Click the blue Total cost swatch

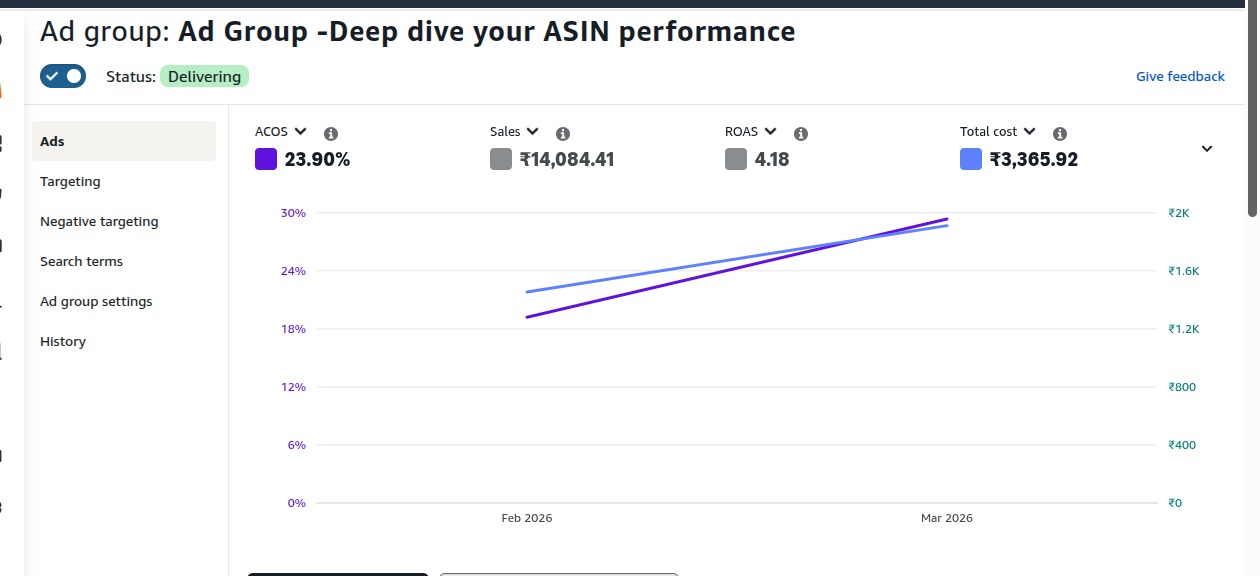click(x=971, y=159)
